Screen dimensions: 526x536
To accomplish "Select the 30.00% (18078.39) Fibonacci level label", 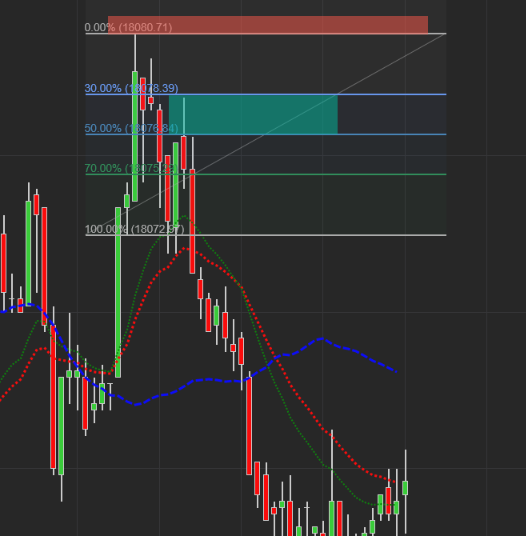I will coord(131,88).
